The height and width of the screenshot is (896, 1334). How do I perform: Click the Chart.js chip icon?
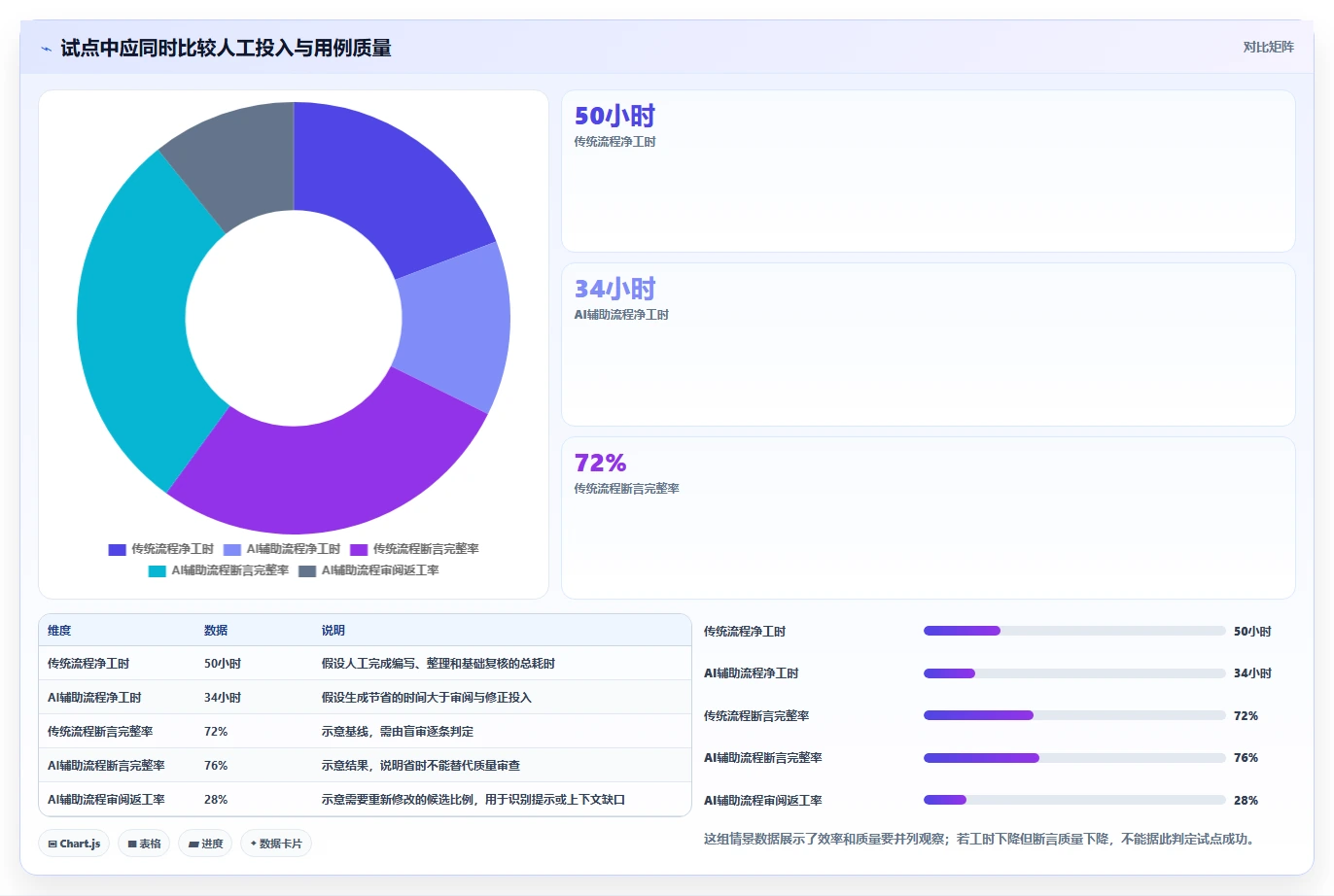53,844
